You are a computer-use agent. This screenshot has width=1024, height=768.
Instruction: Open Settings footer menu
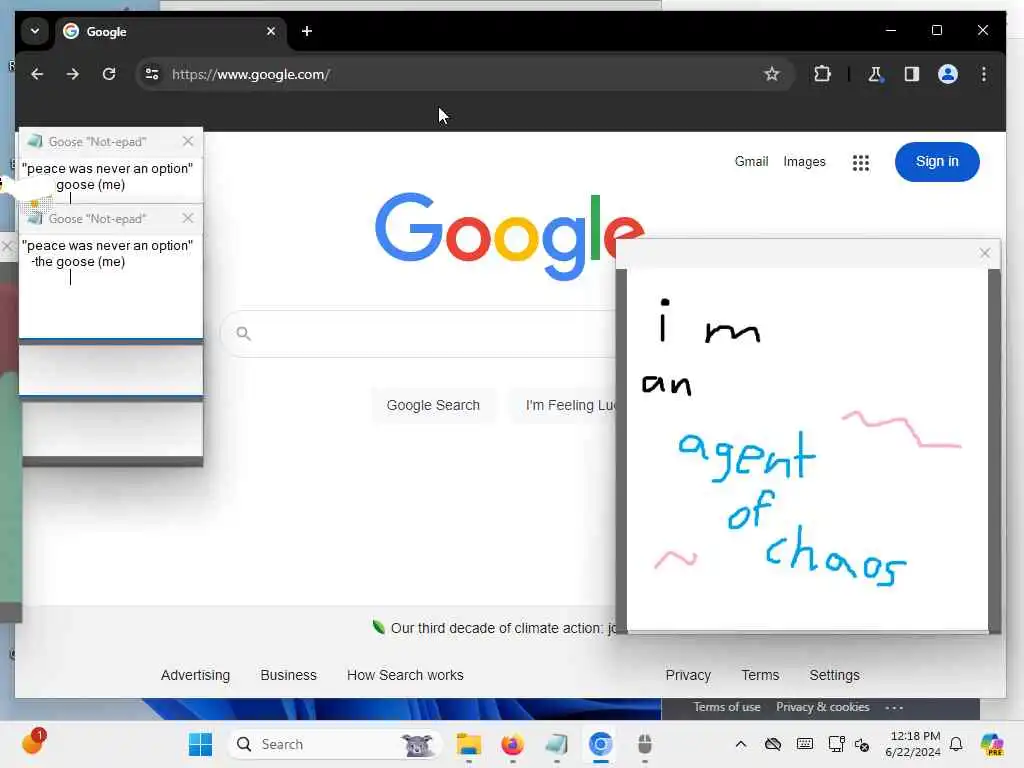pos(834,675)
